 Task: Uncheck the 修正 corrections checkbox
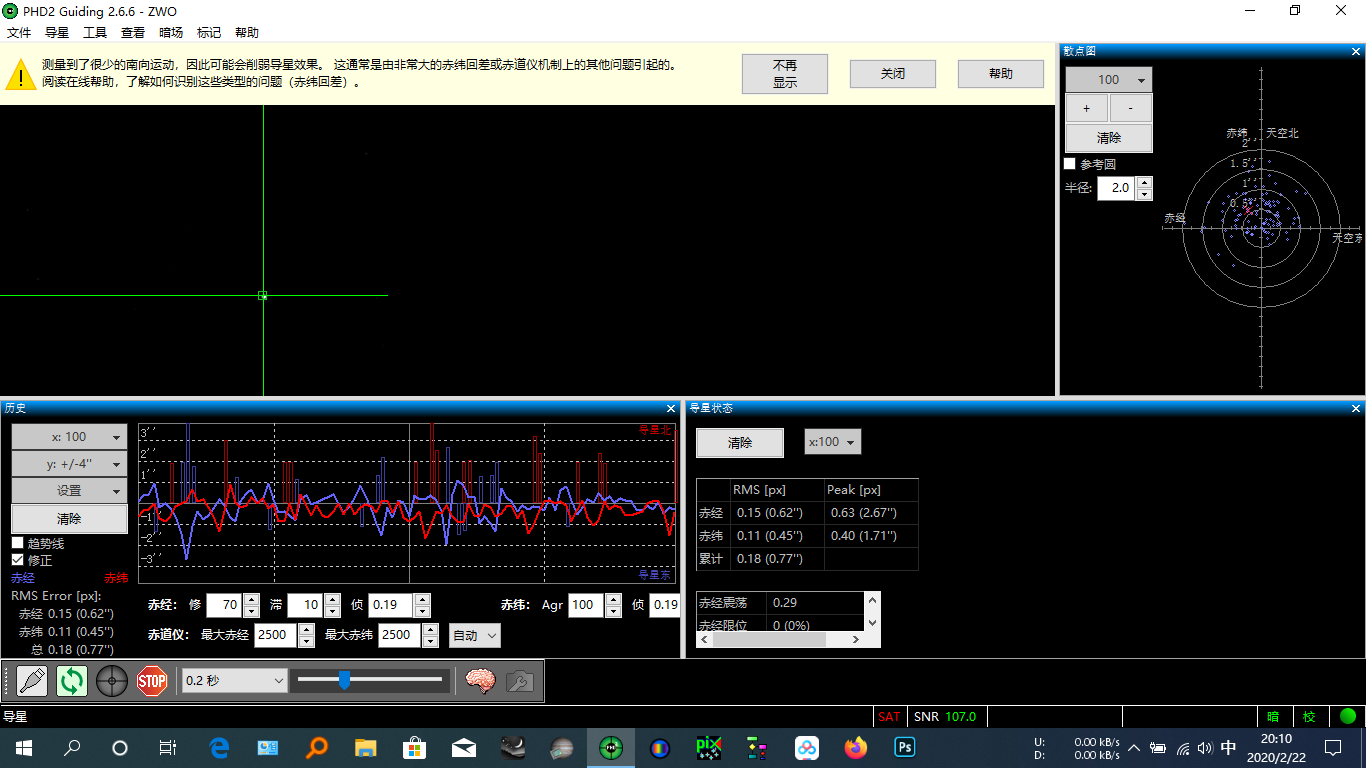17,560
